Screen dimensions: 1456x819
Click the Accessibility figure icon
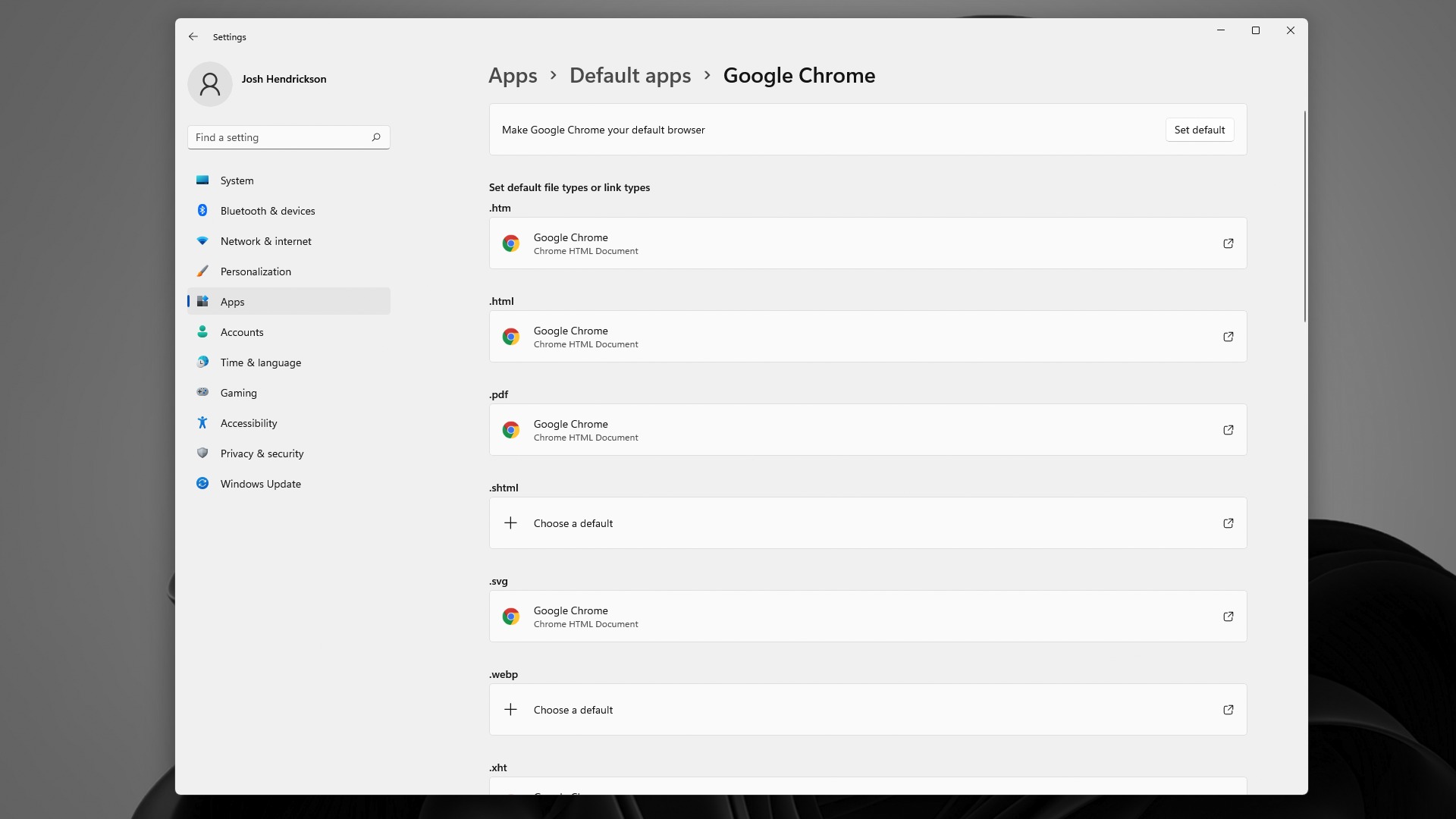coord(202,423)
